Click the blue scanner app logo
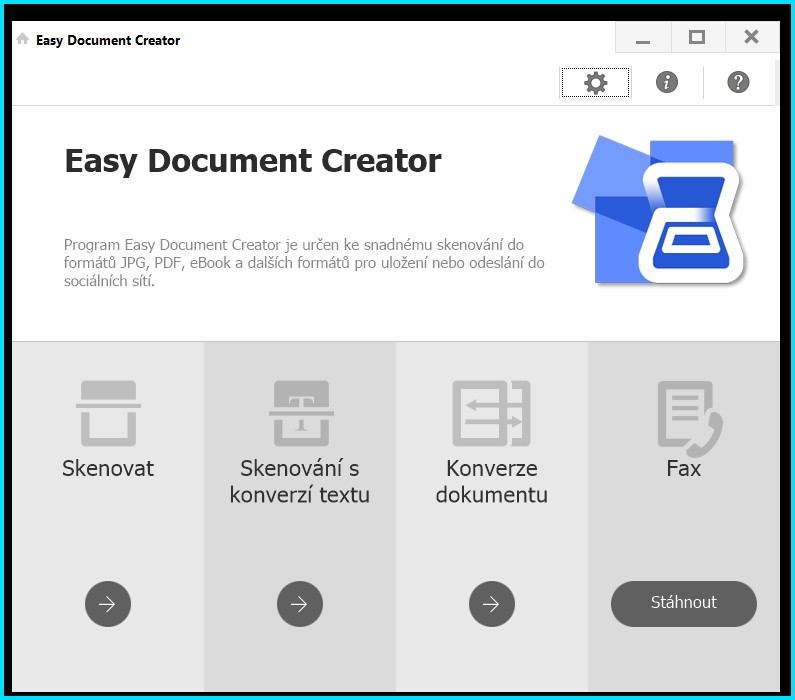Screen dimensions: 795x700 (659, 209)
